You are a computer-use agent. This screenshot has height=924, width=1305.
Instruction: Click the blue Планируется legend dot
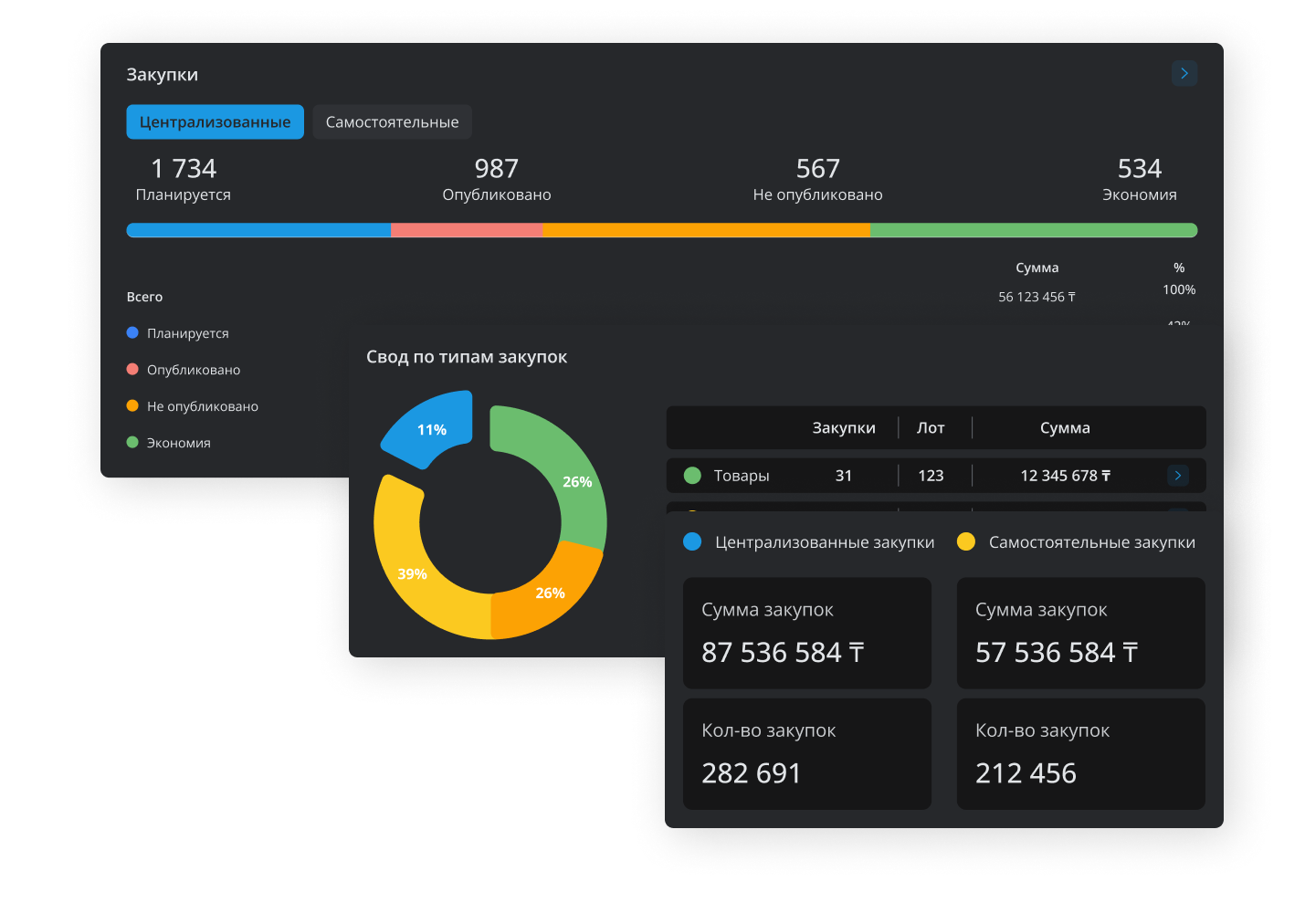point(132,333)
